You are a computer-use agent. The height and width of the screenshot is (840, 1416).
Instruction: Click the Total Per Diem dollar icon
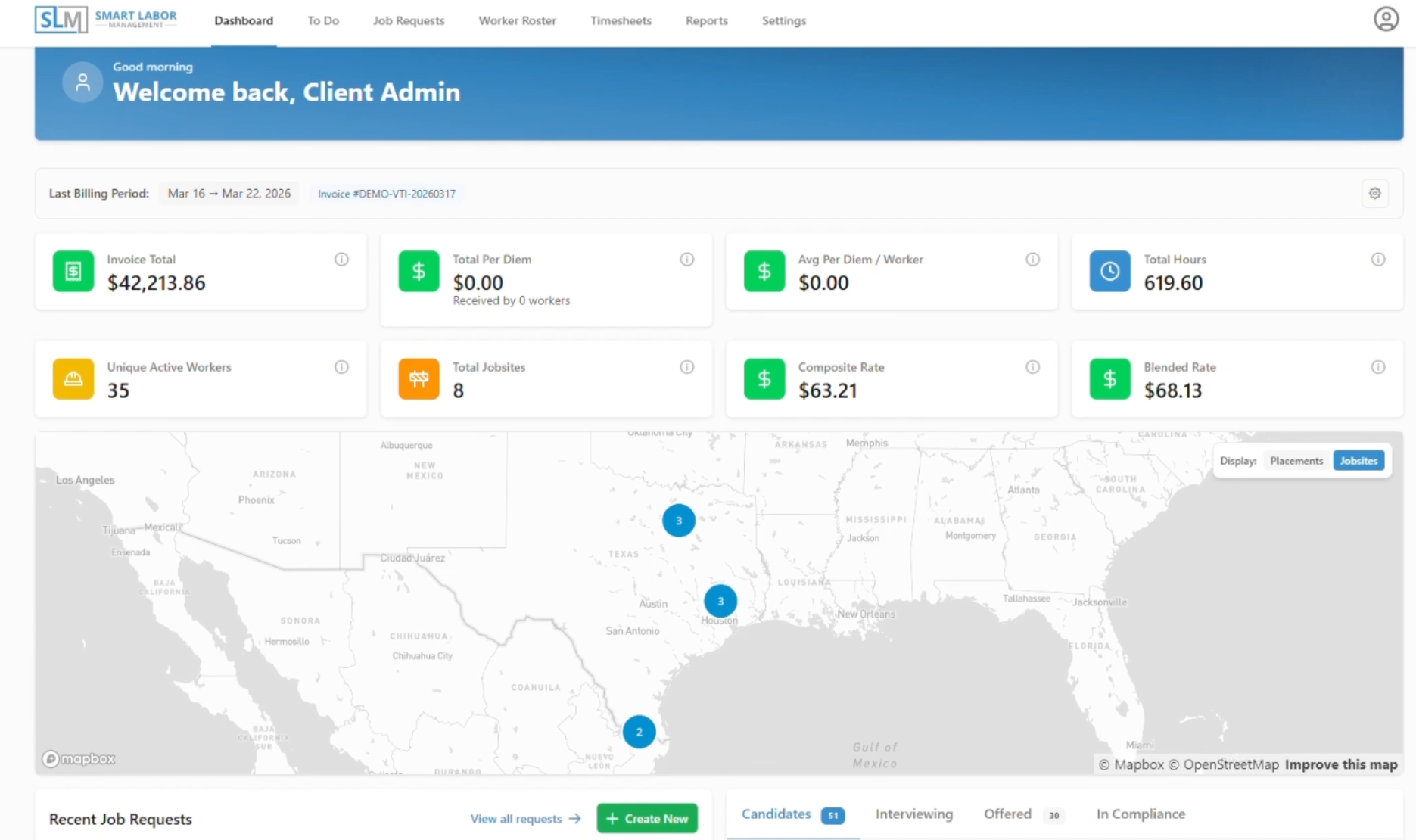click(419, 271)
